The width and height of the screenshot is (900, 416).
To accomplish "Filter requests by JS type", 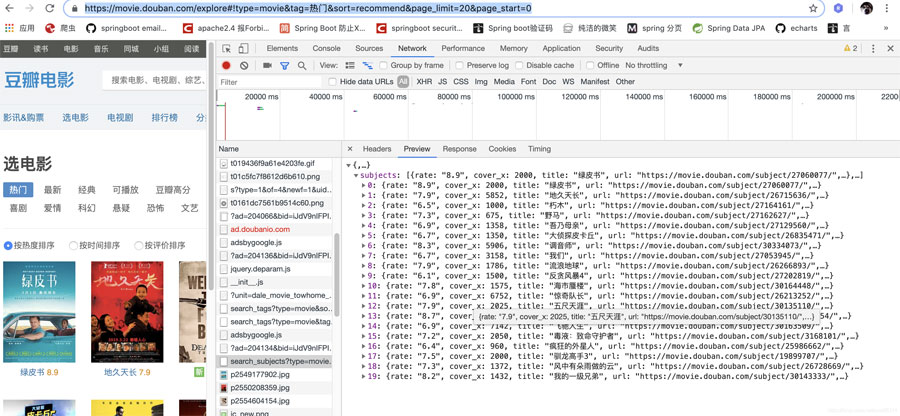I will point(443,82).
